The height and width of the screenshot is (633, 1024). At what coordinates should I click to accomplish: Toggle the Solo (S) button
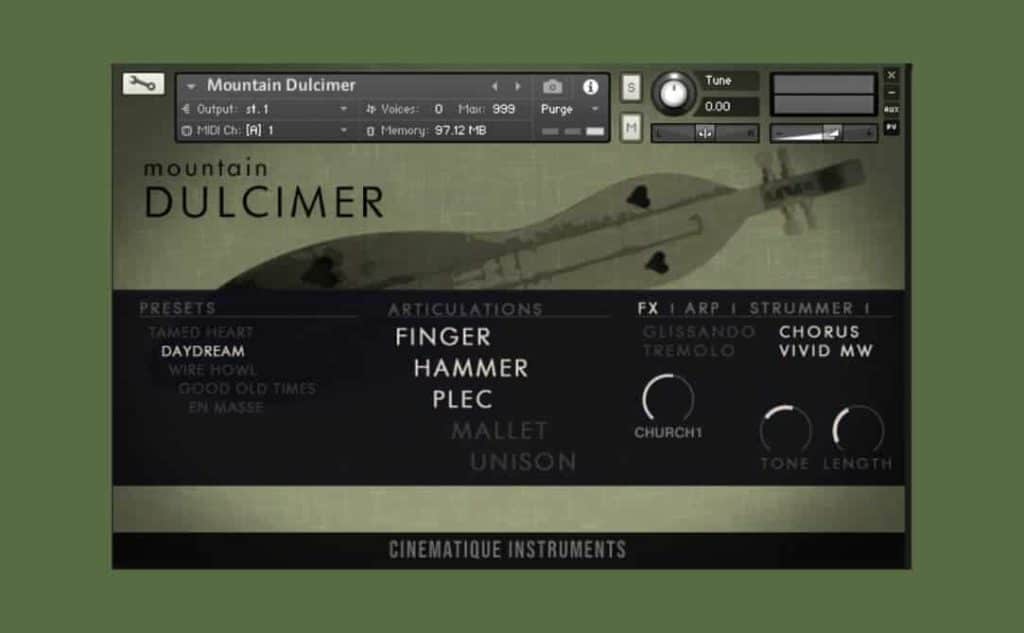point(631,87)
